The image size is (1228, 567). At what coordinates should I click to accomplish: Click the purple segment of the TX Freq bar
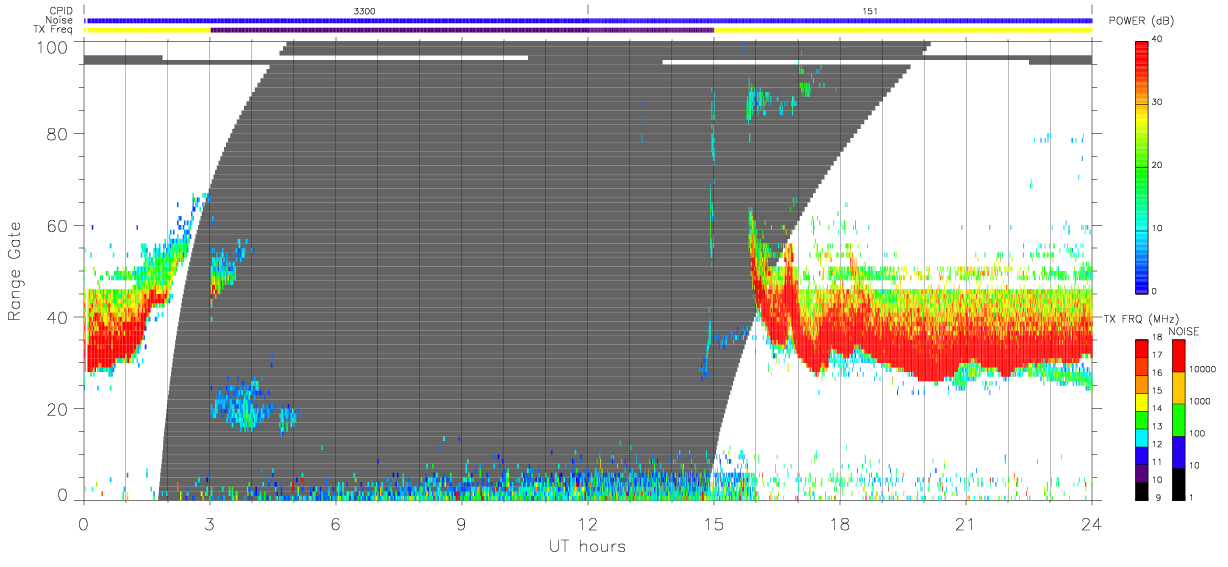pos(462,30)
